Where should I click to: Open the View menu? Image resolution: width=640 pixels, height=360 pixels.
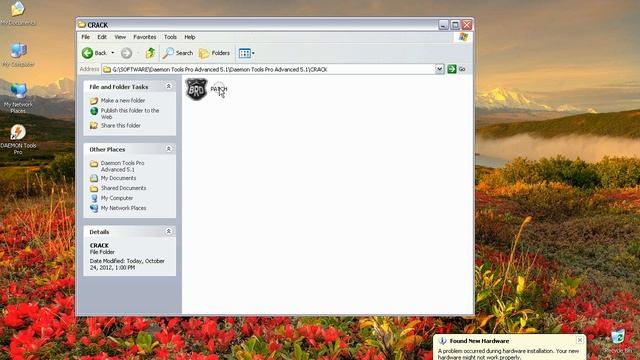coord(120,37)
